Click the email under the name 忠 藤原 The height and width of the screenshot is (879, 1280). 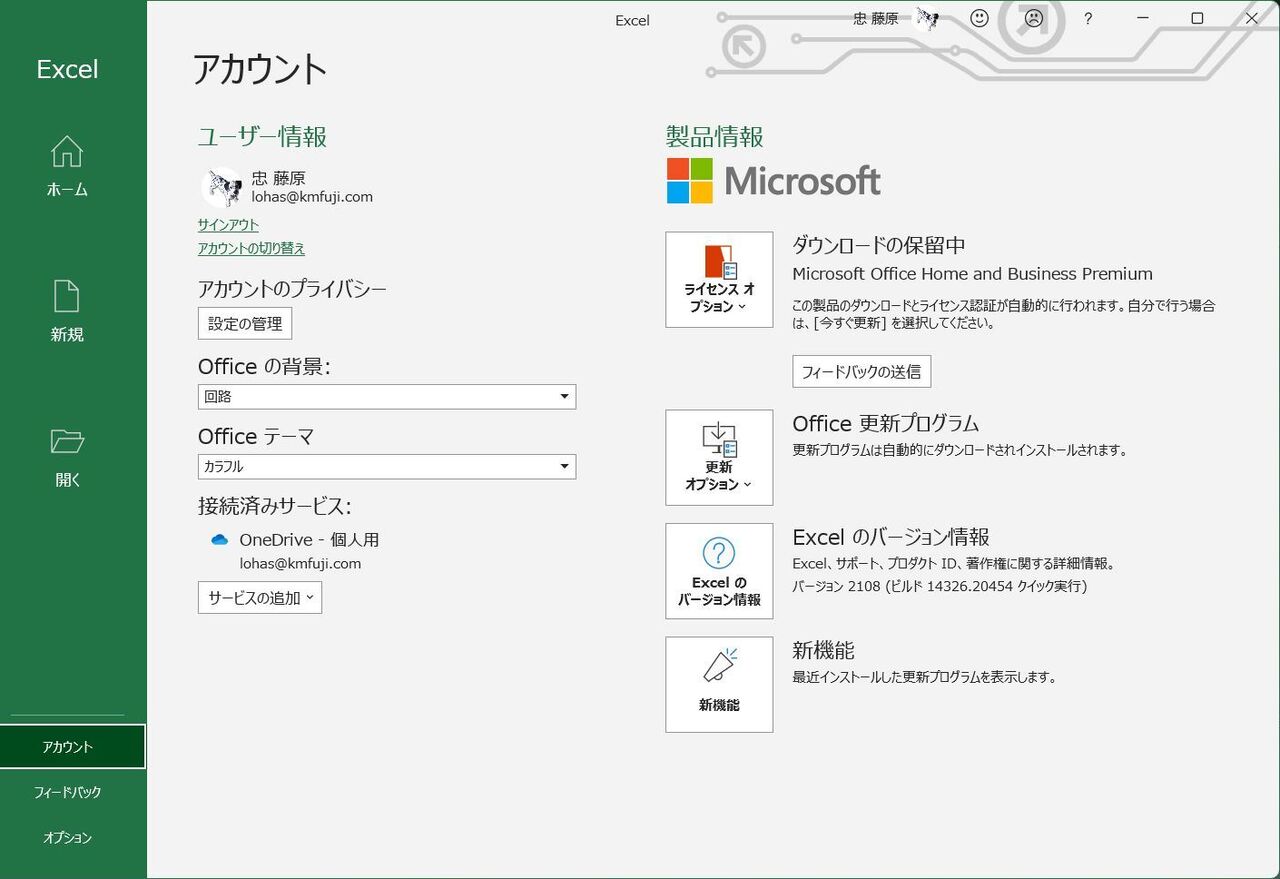(312, 197)
